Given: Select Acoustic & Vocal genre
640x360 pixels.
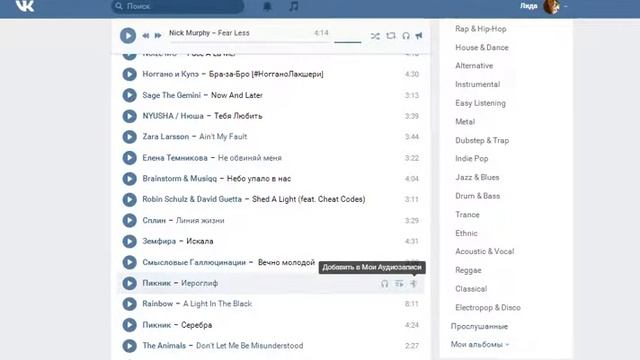Looking at the screenshot, I should (484, 251).
